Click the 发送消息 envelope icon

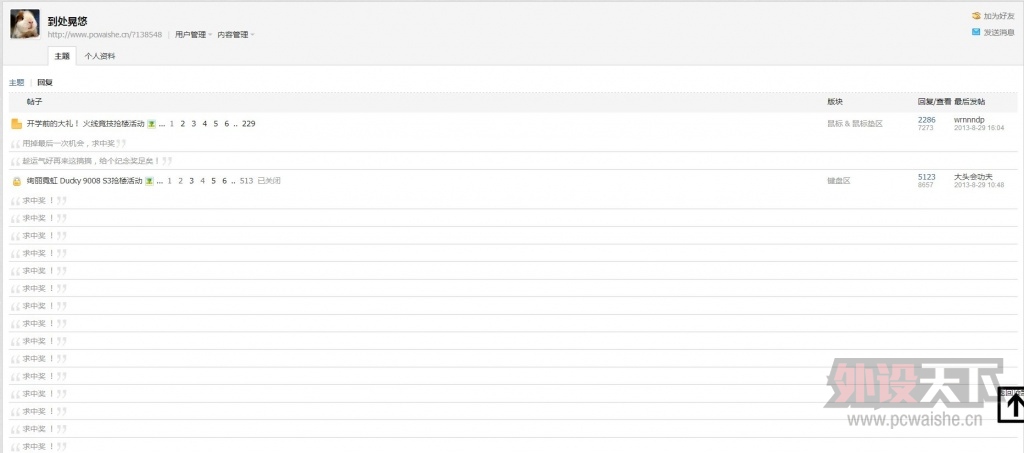tap(976, 32)
